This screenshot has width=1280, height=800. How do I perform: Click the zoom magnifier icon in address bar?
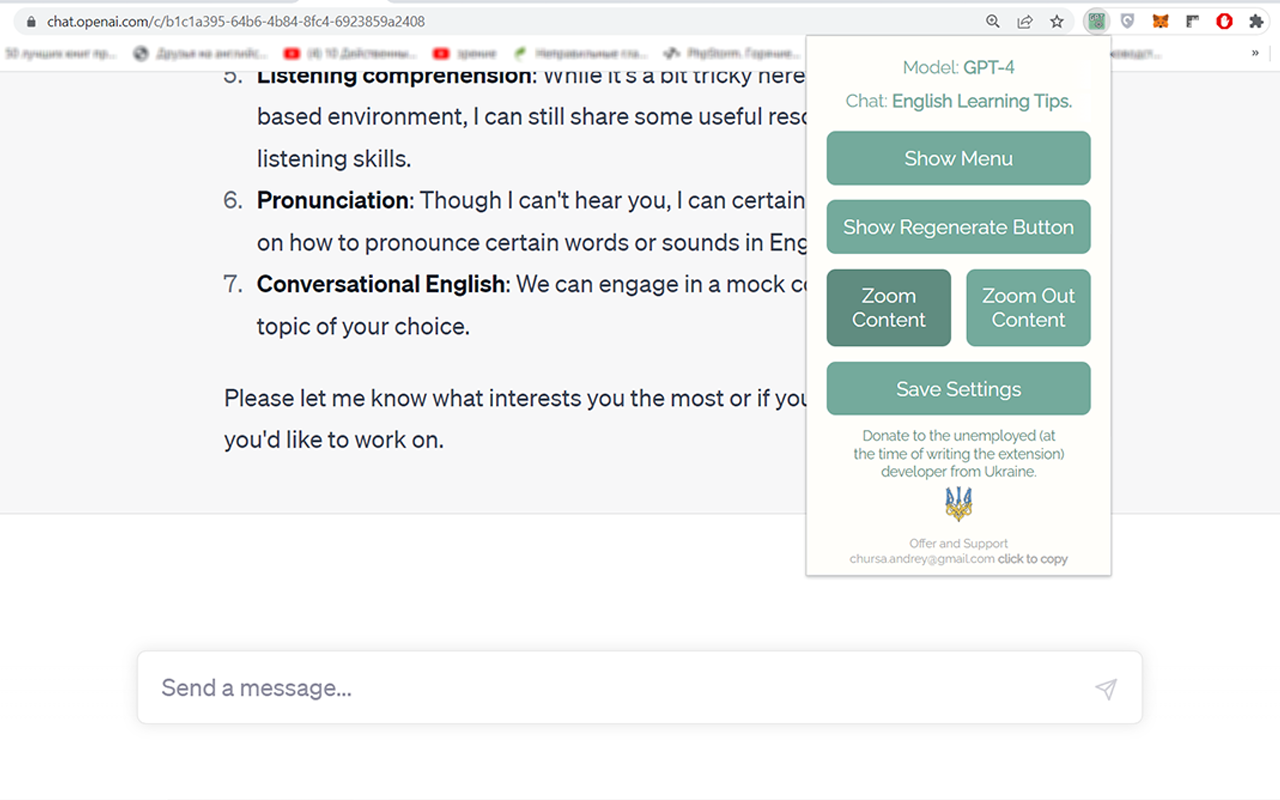tap(993, 21)
